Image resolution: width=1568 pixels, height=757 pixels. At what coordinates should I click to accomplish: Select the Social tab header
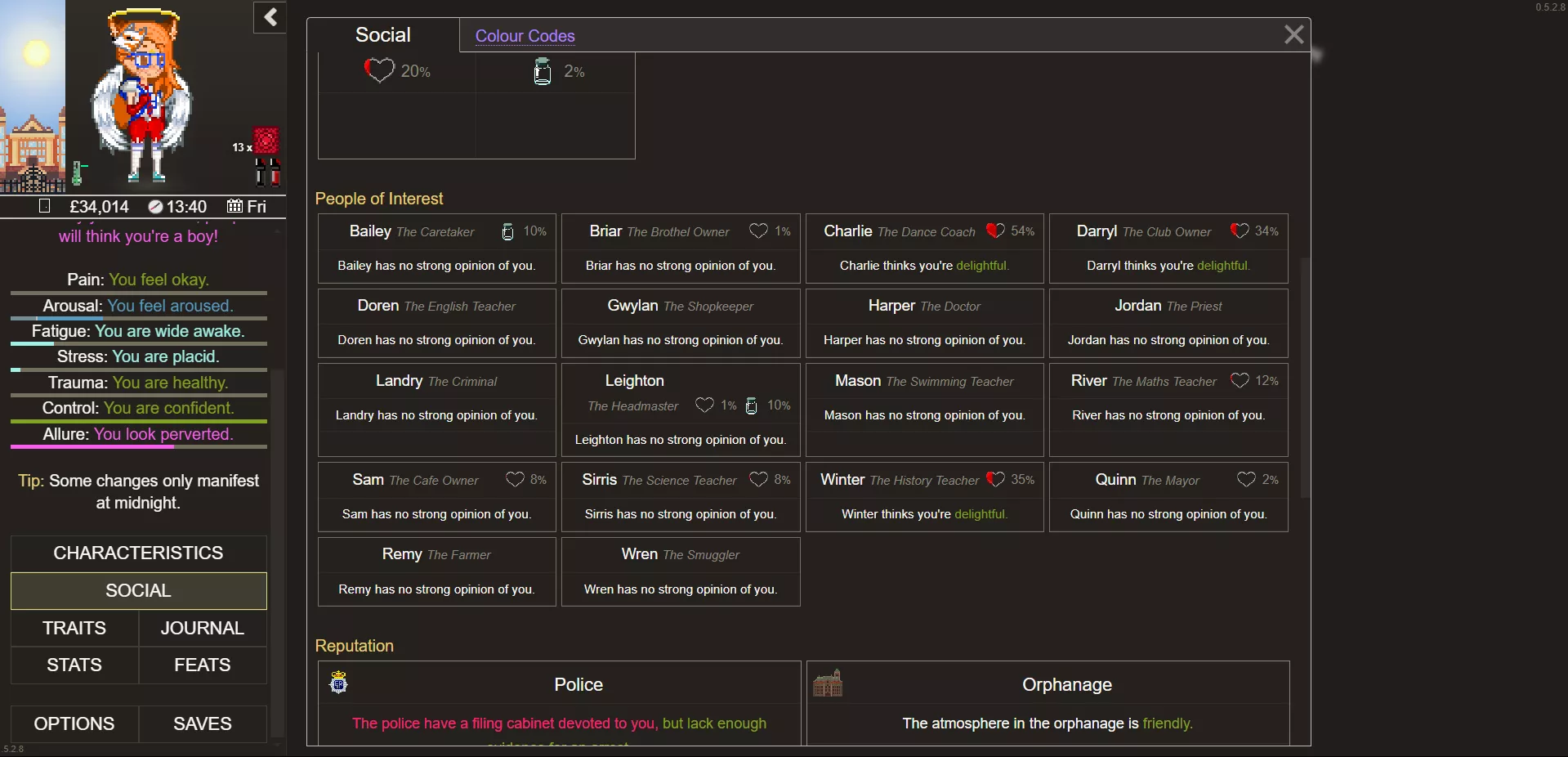[x=382, y=35]
